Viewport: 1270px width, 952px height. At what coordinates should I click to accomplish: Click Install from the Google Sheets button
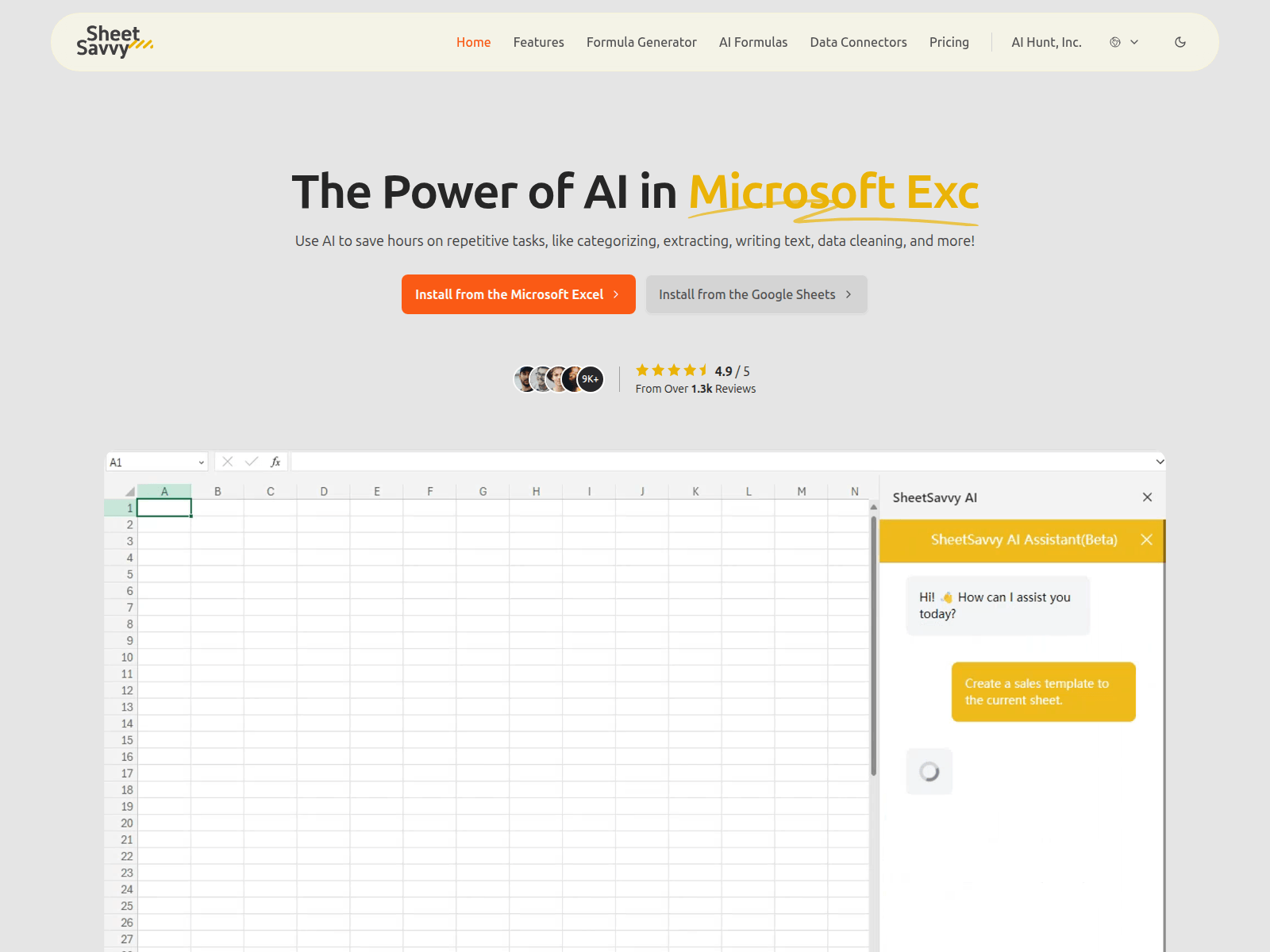tap(756, 294)
